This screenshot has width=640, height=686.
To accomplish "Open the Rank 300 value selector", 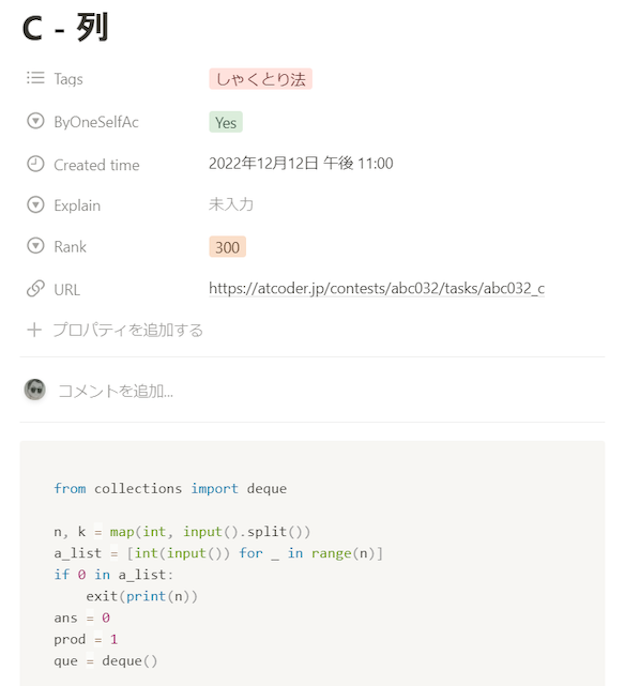I will pyautogui.click(x=227, y=247).
